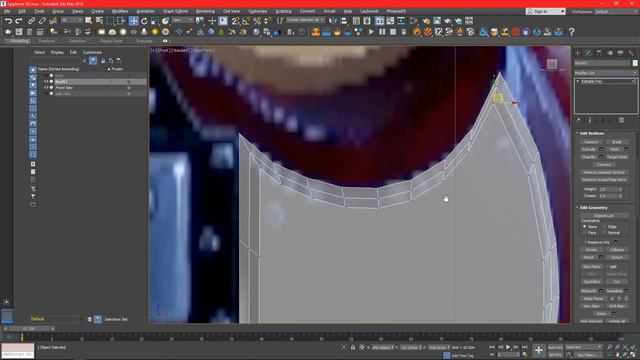Open the Utilities command panel tab
This screenshot has height=360, width=640.
631,53
